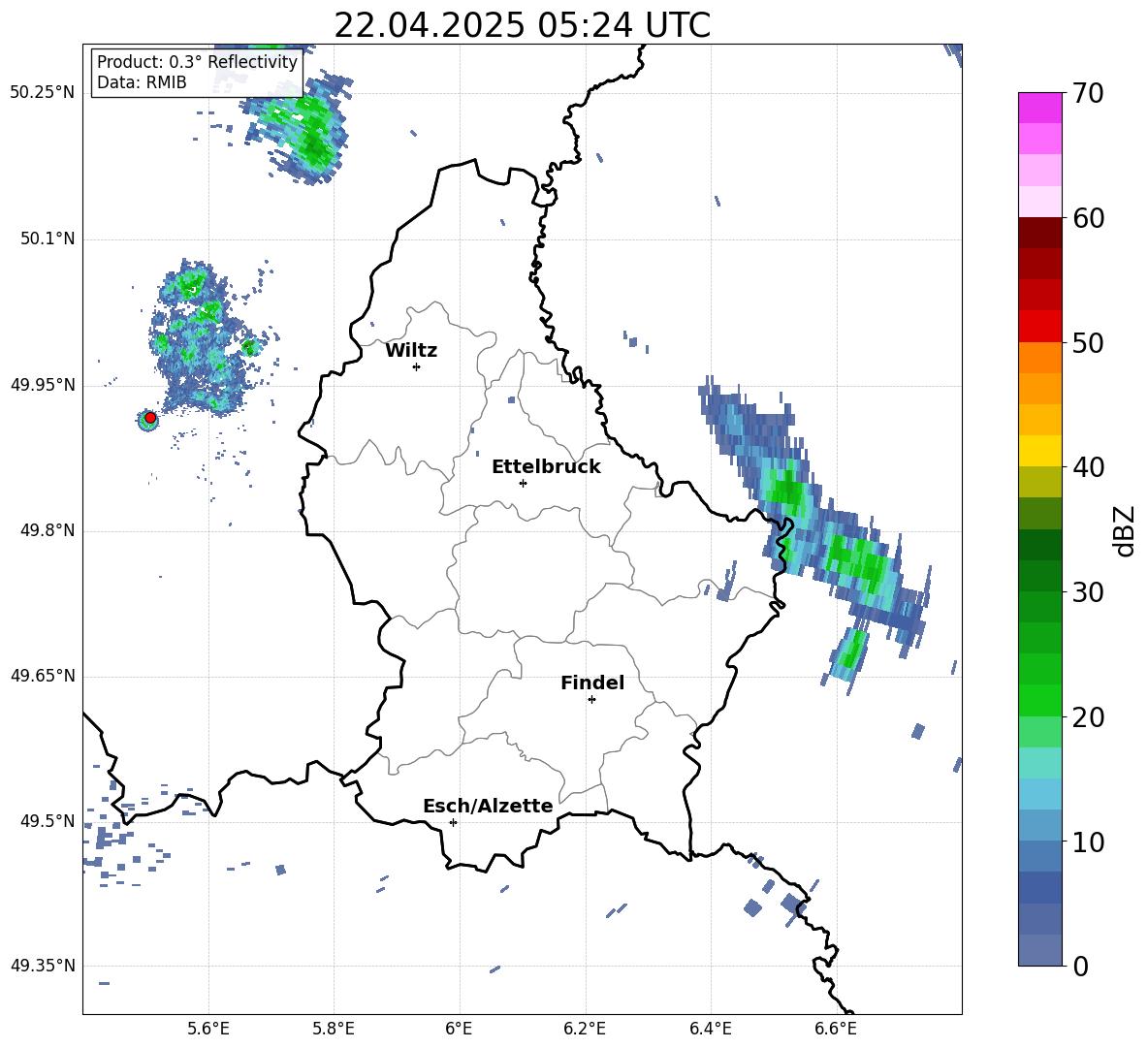
Task: Click the bright red colorbar segment near 50
Action: click(1039, 327)
